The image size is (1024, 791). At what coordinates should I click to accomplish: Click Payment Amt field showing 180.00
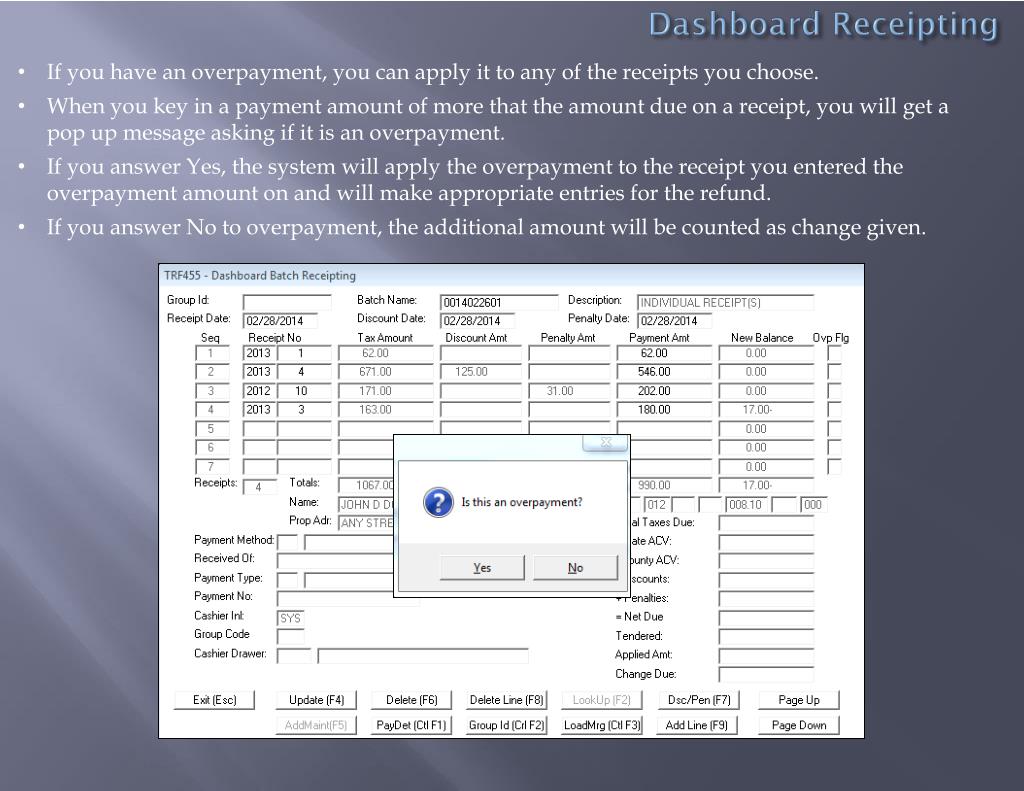click(x=664, y=410)
